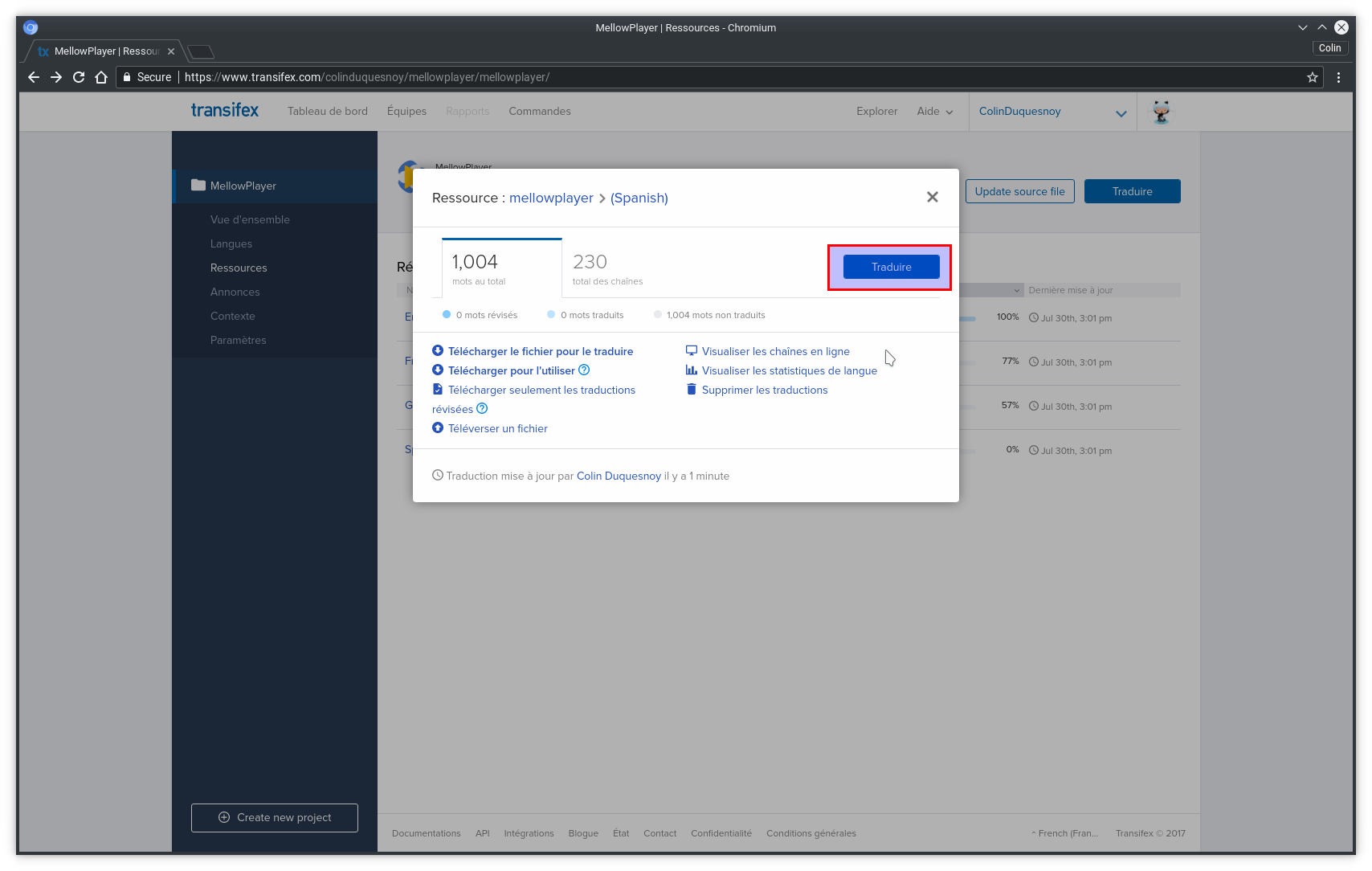Click Intégrations footer link
The height and width of the screenshot is (871, 1372).
pos(529,833)
